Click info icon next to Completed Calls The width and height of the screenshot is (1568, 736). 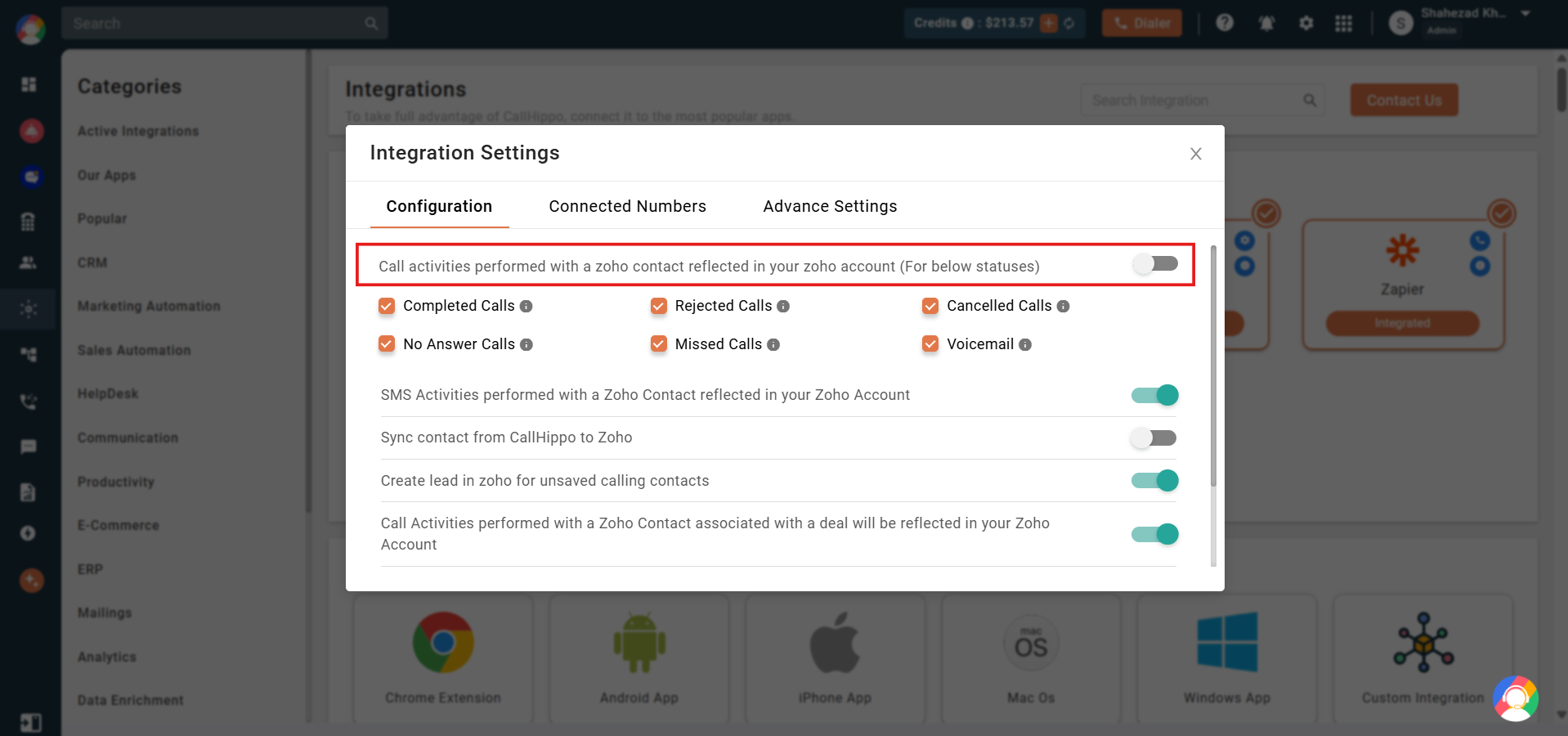coord(526,306)
